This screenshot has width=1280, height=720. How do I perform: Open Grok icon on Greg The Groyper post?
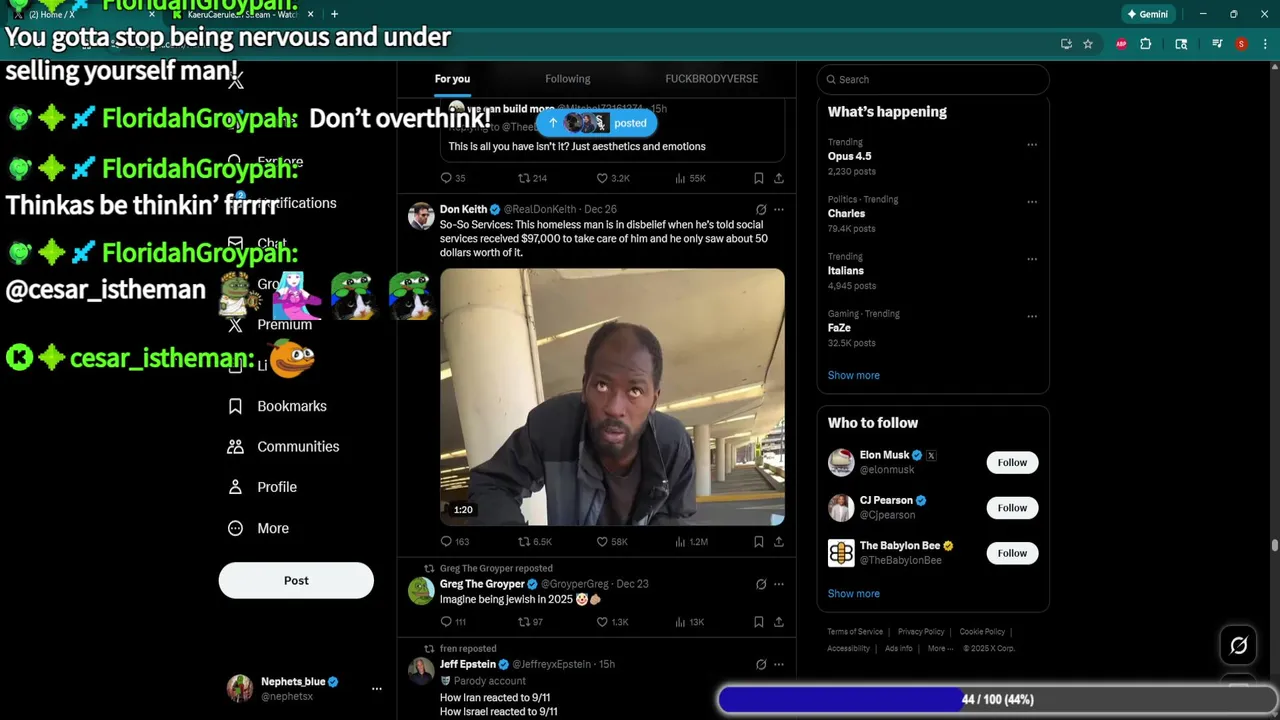coord(761,584)
